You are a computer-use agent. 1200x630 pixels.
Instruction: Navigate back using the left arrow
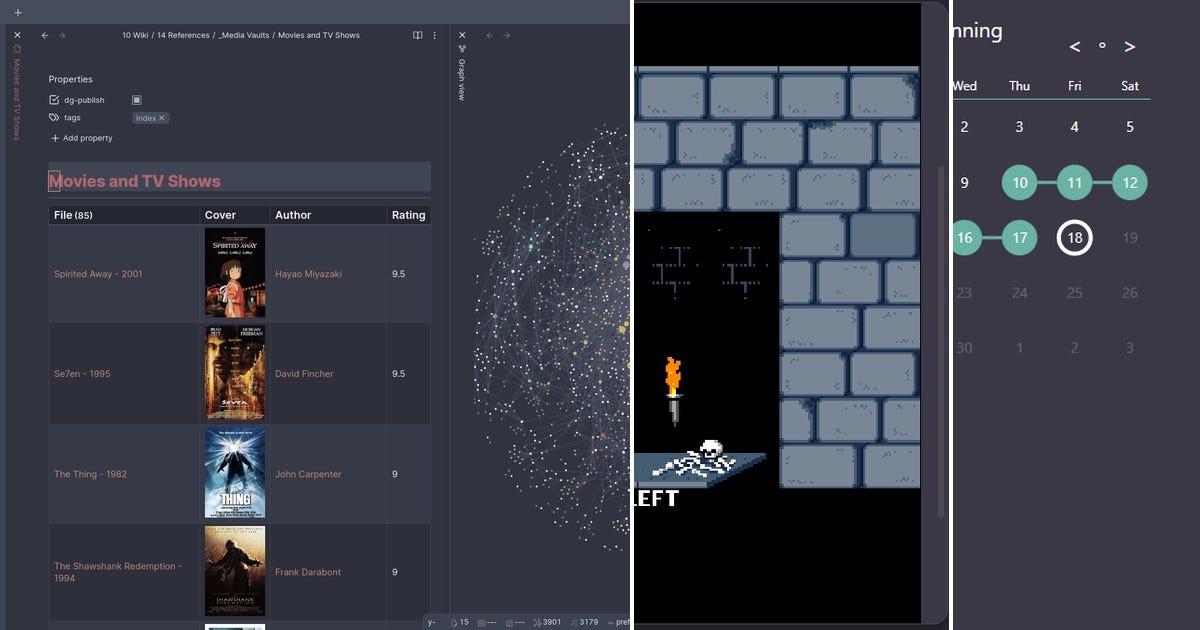(x=43, y=34)
